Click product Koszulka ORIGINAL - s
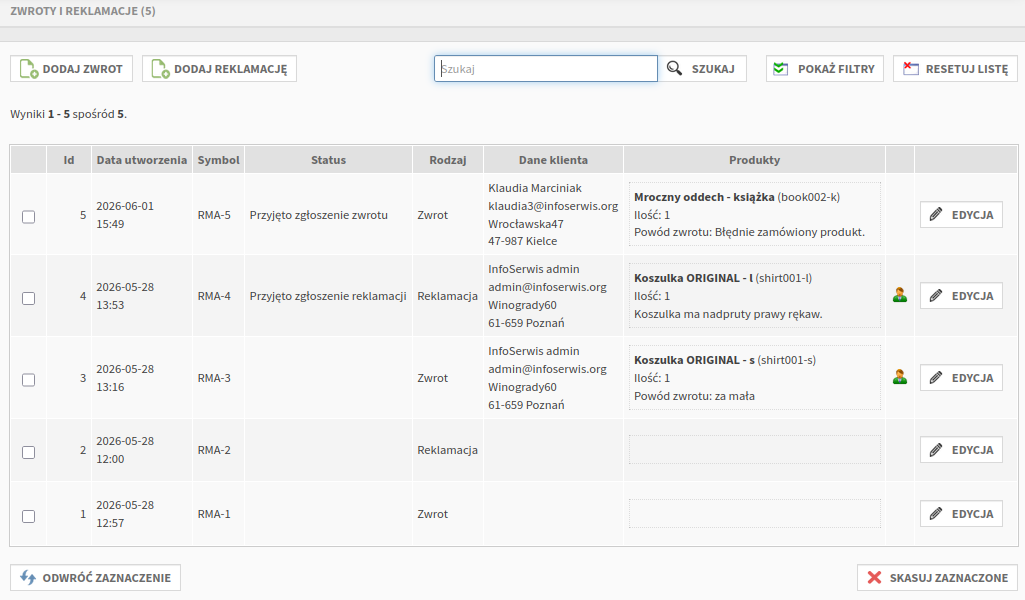The image size is (1025, 600). pyautogui.click(x=694, y=360)
